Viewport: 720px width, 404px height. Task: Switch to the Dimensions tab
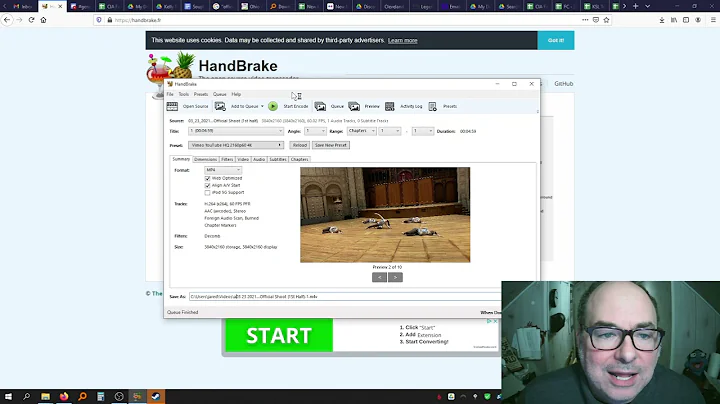click(x=205, y=159)
